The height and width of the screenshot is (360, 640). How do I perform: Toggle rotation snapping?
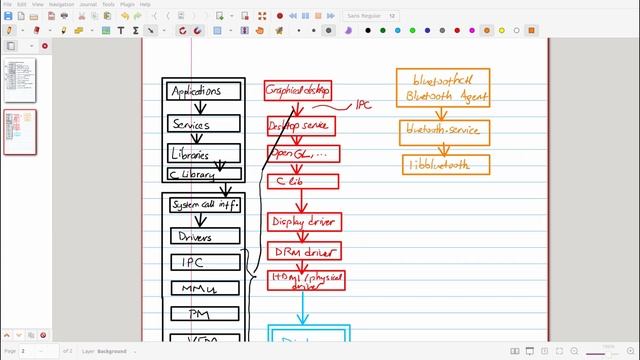coord(182,30)
